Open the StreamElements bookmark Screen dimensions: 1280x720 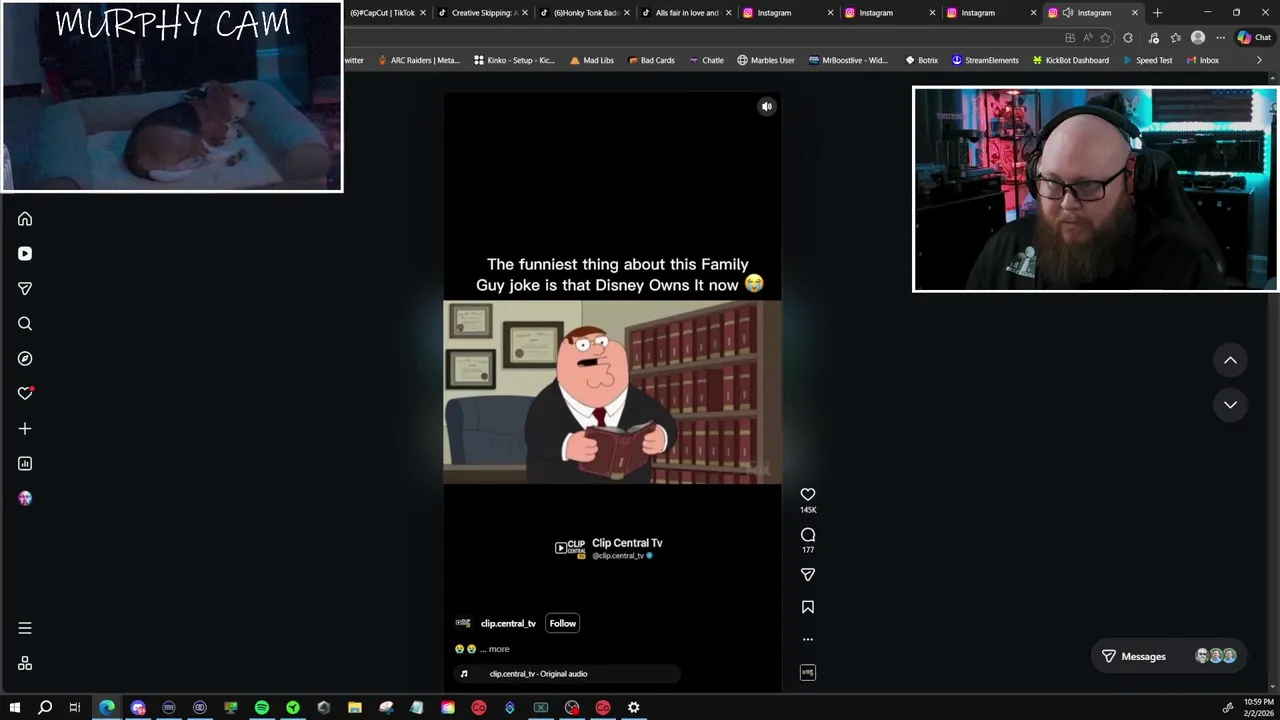(985, 61)
